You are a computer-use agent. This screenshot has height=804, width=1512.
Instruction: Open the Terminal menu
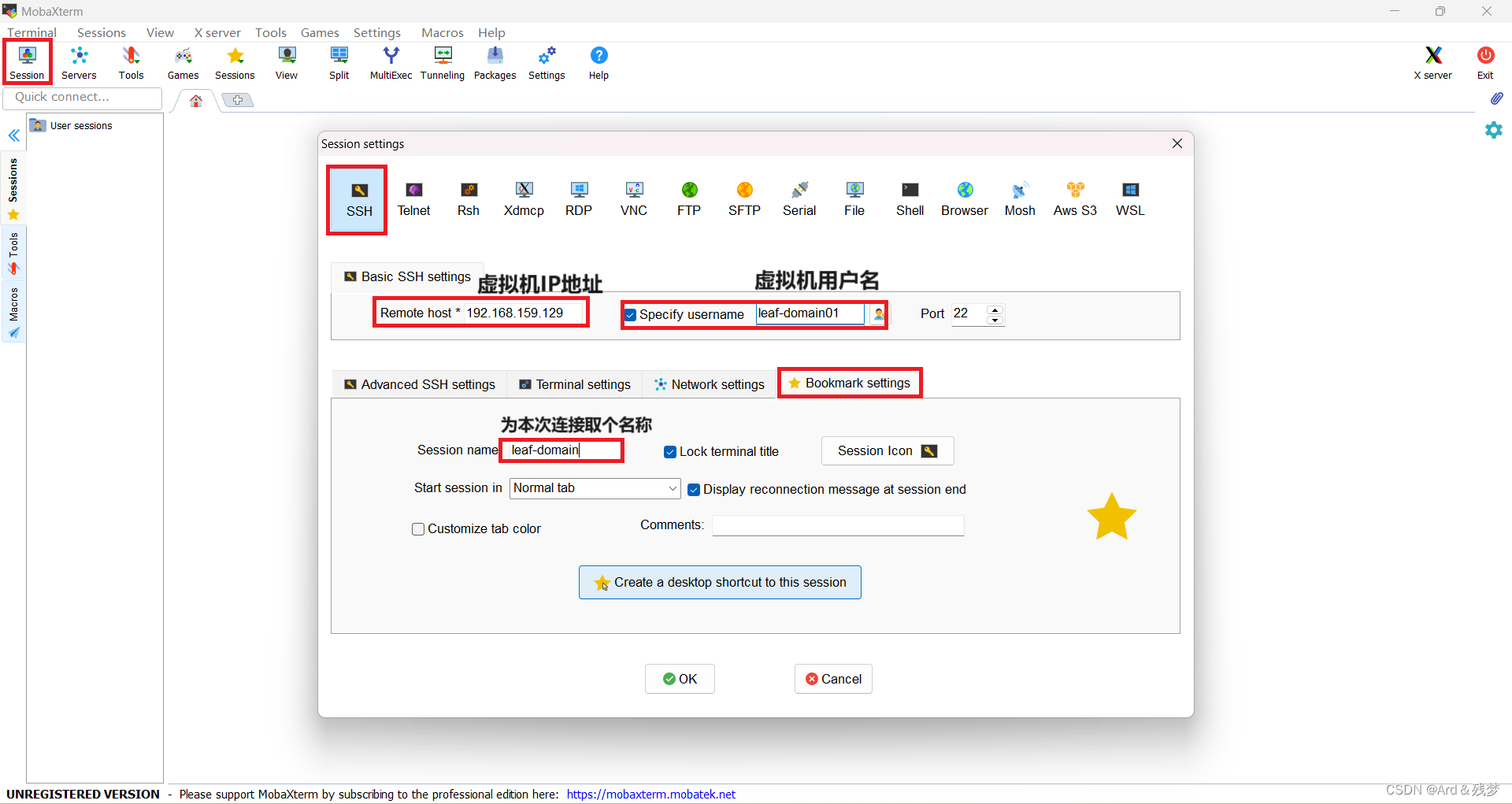click(x=31, y=32)
